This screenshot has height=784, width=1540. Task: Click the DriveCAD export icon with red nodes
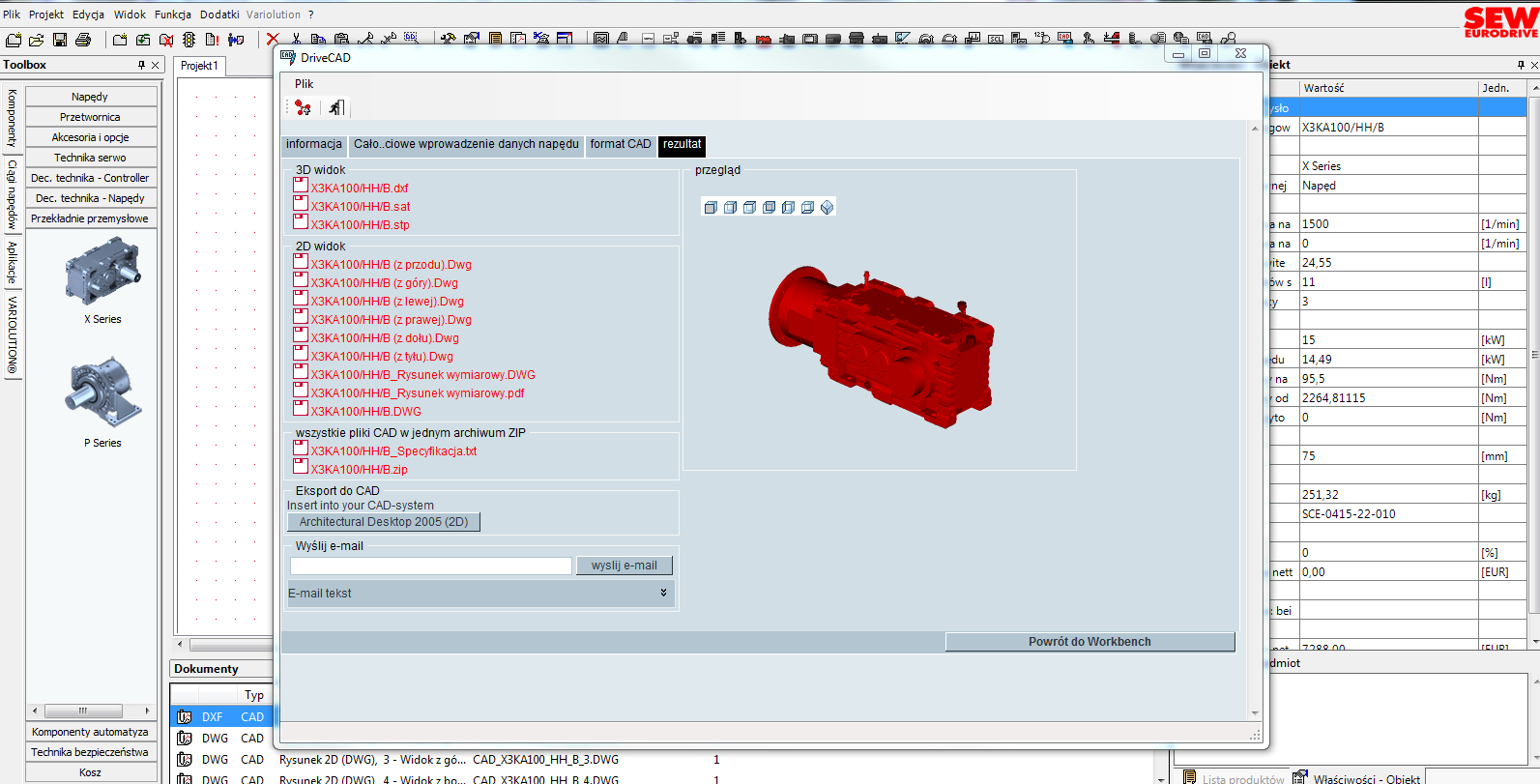point(304,107)
